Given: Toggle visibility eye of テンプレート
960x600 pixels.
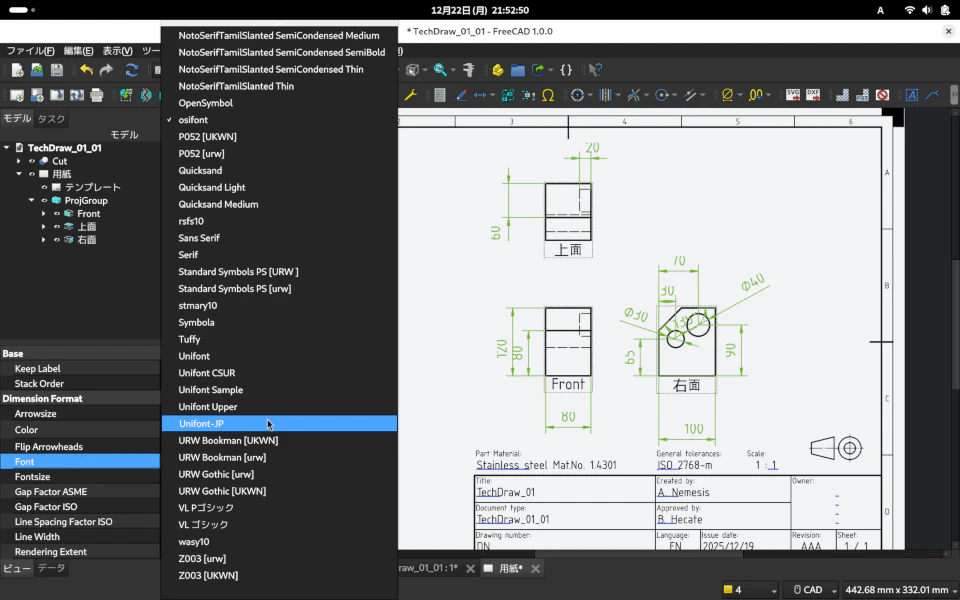Looking at the screenshot, I should (x=44, y=187).
